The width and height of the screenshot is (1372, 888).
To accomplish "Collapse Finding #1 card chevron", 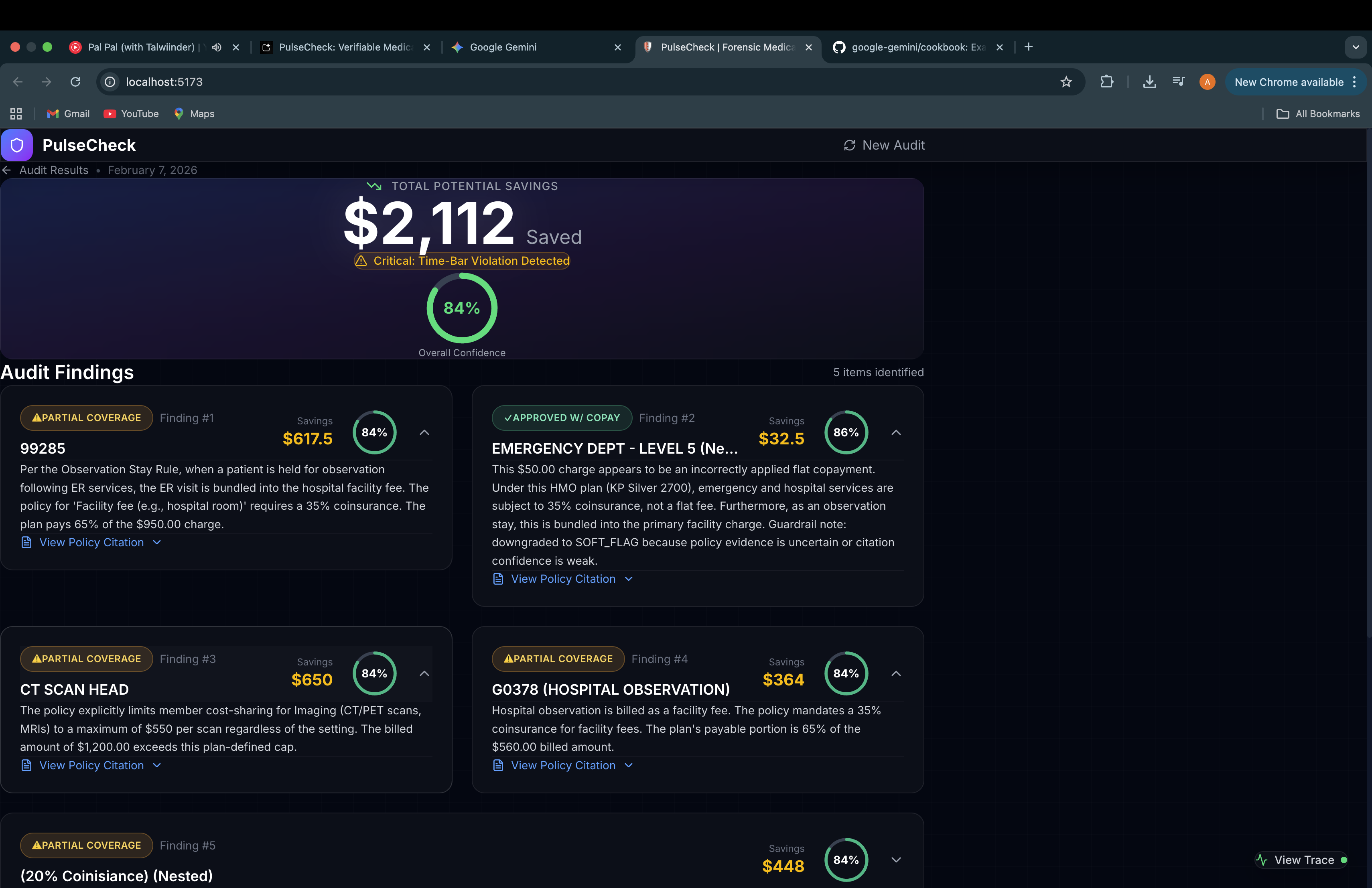I will tap(424, 432).
